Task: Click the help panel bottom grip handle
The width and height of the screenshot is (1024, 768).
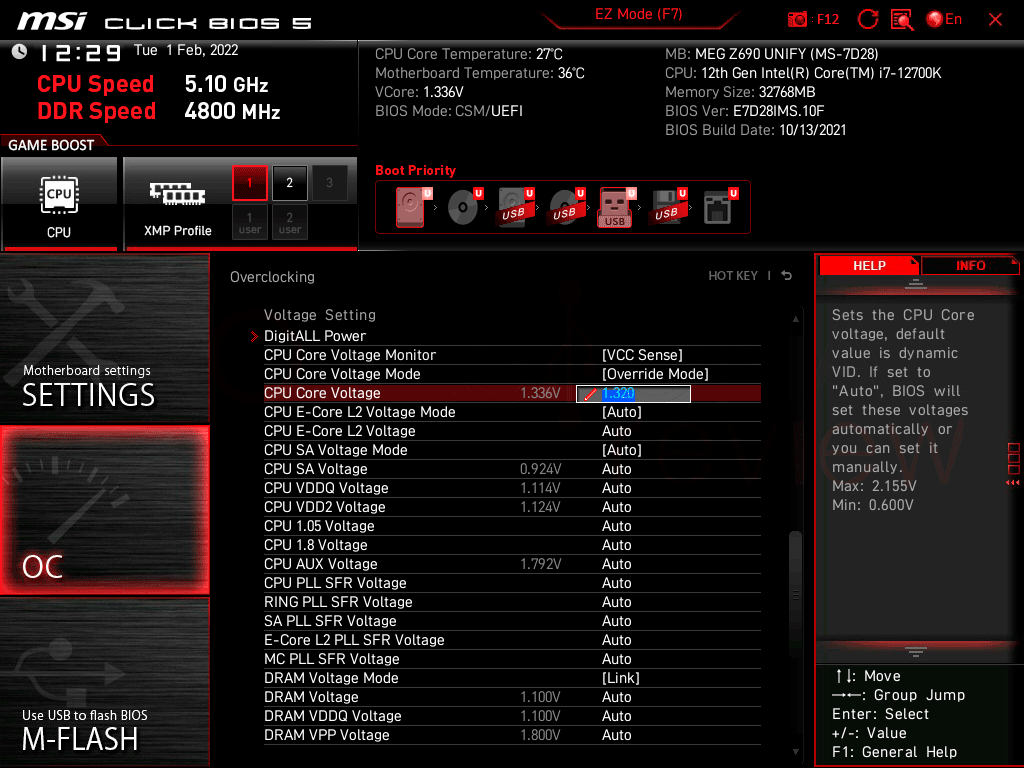Action: tap(916, 652)
